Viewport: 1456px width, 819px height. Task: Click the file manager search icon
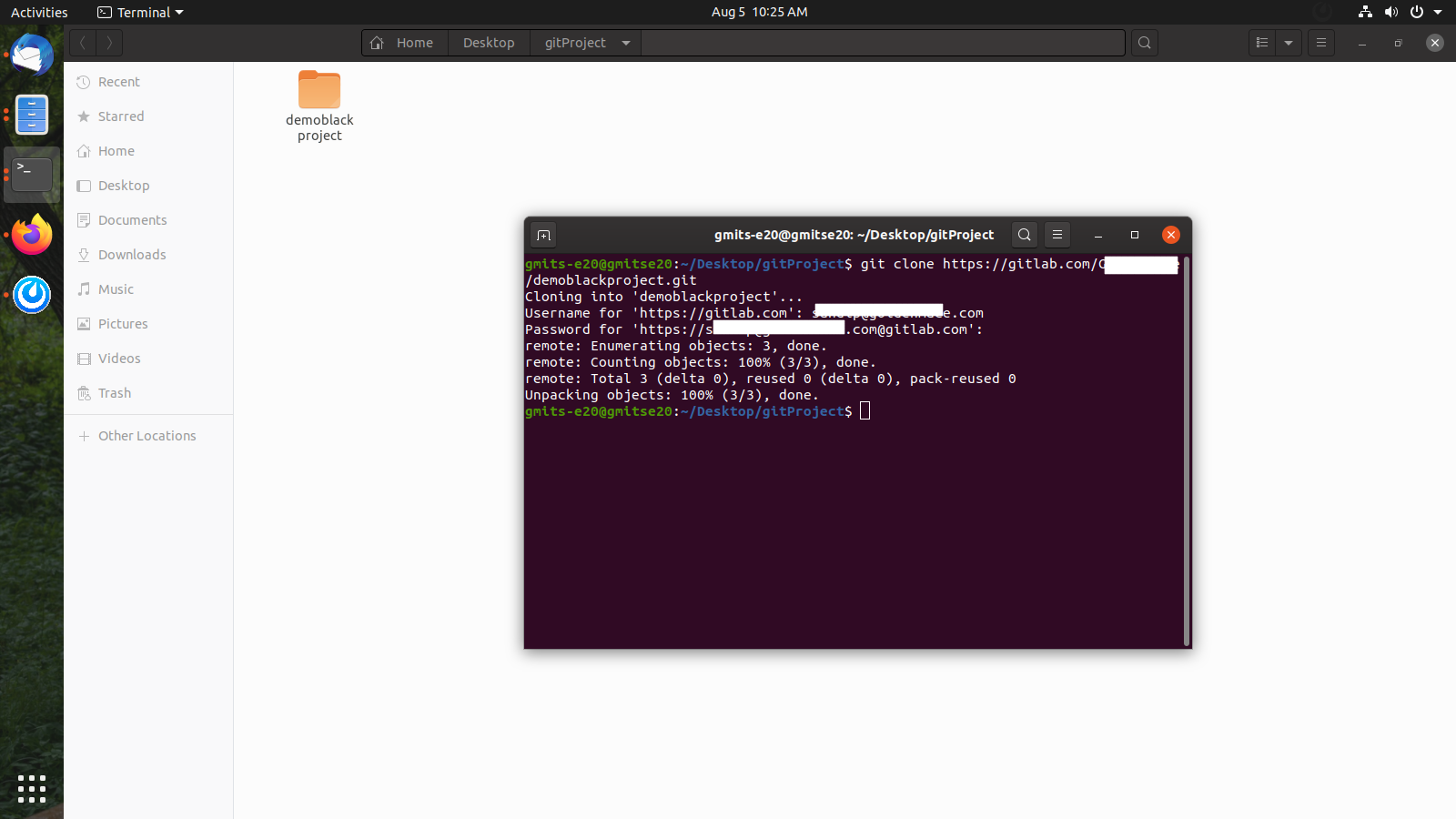(x=1144, y=43)
